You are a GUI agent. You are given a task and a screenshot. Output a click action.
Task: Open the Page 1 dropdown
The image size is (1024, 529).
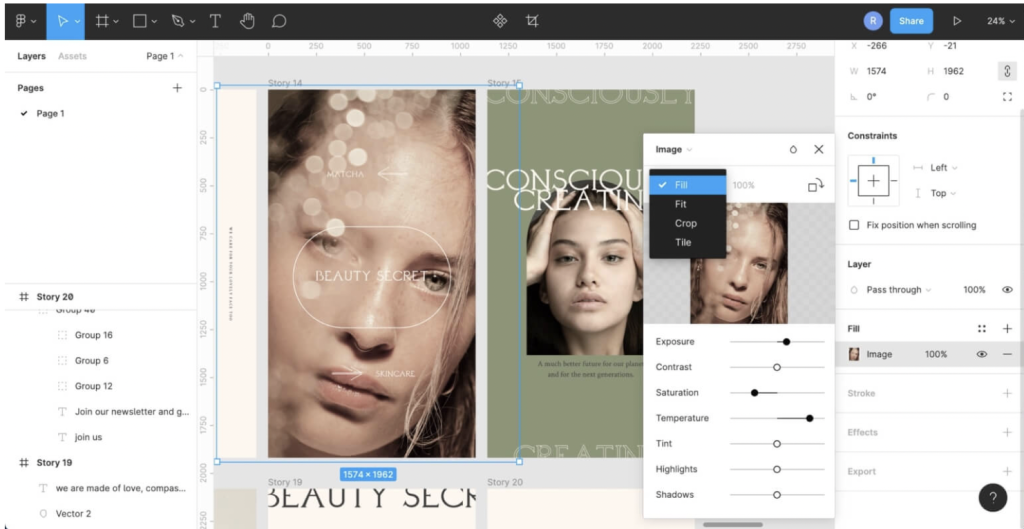[x=165, y=56]
